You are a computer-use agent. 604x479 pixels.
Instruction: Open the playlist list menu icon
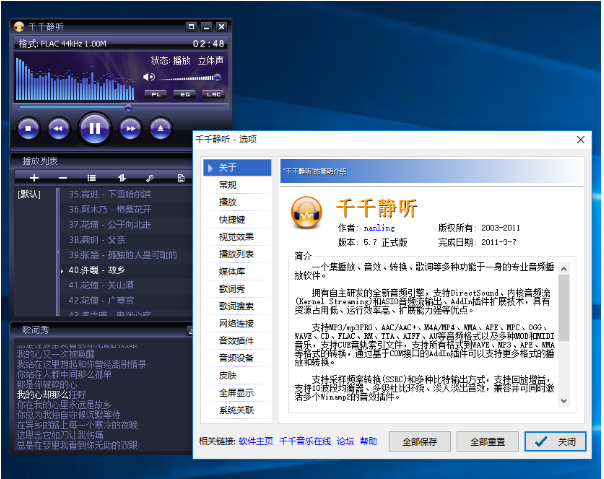tap(92, 178)
